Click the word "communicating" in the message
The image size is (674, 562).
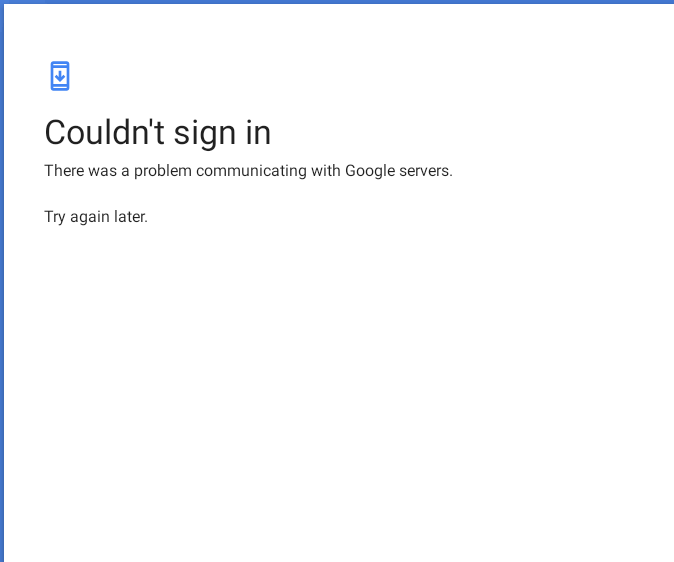pyautogui.click(x=251, y=171)
